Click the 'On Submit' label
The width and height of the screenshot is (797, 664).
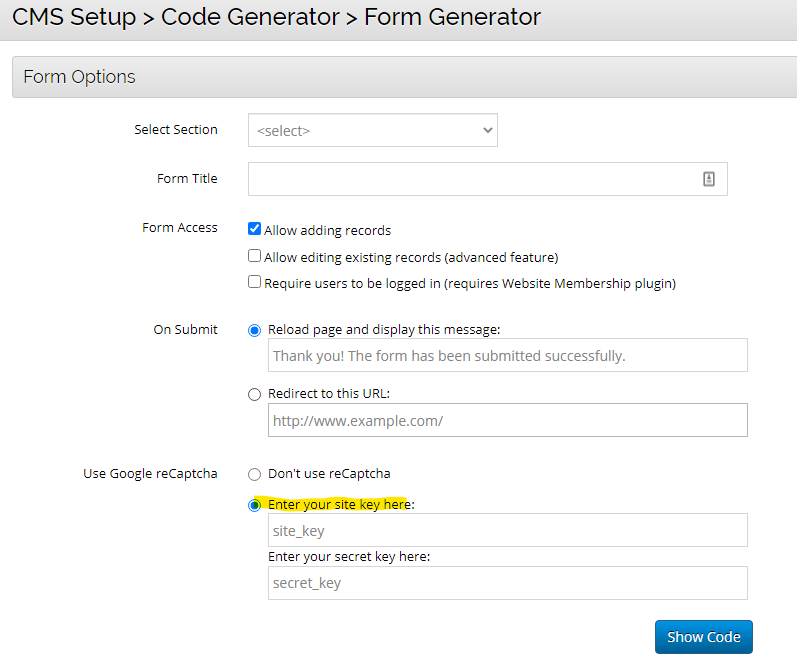[186, 329]
